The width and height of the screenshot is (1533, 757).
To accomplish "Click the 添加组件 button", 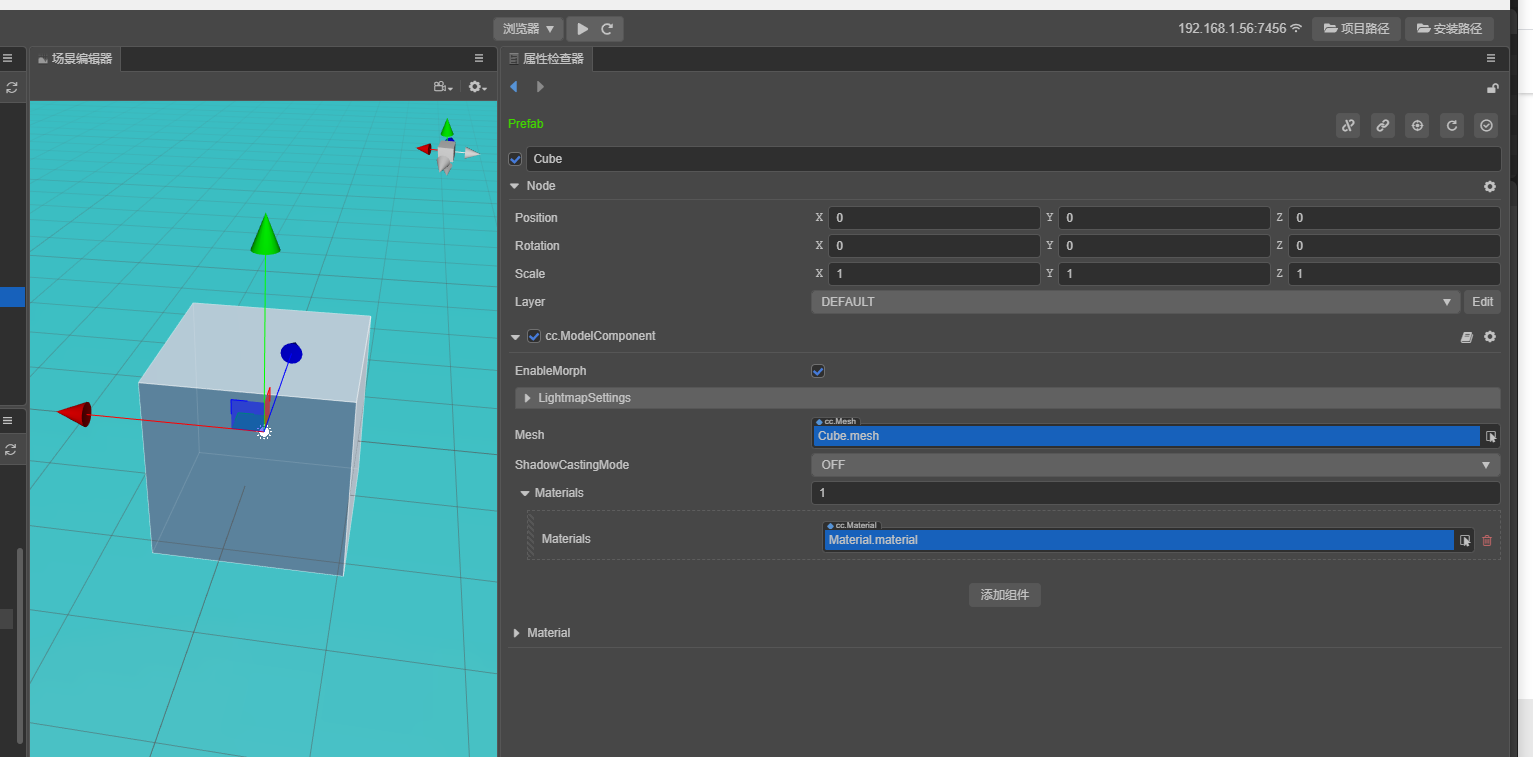I will click(x=1005, y=595).
